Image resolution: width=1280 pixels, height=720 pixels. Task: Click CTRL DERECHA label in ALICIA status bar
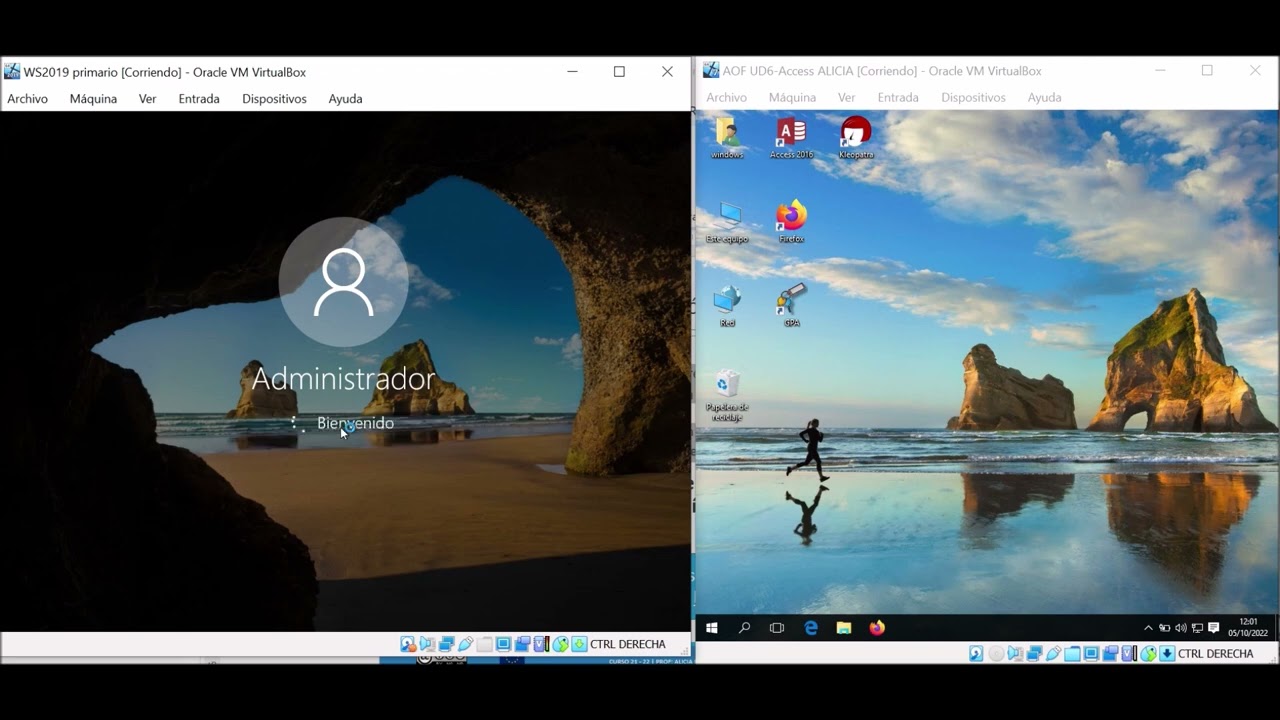(x=1216, y=653)
